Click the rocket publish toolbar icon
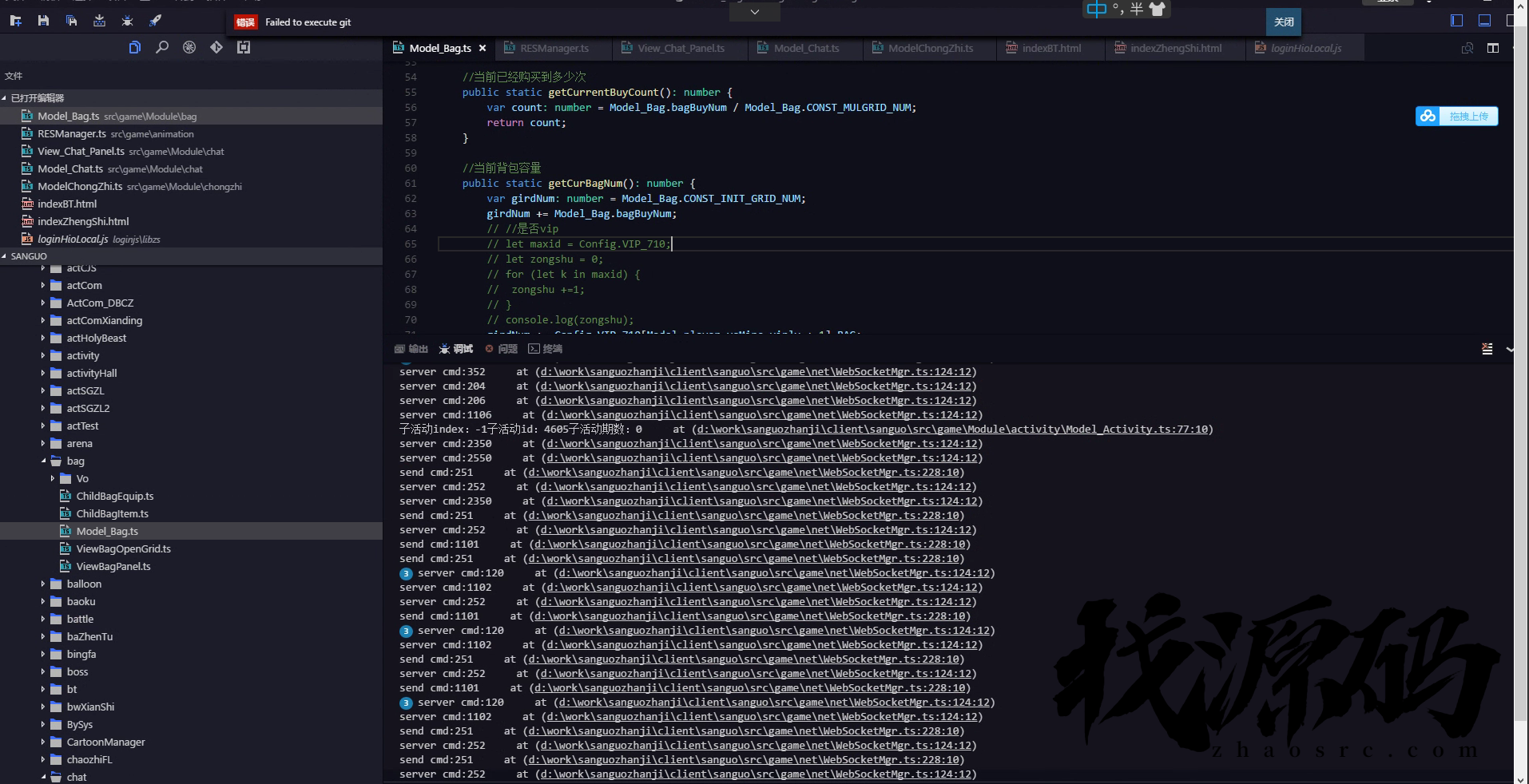The image size is (1529, 784). (155, 21)
